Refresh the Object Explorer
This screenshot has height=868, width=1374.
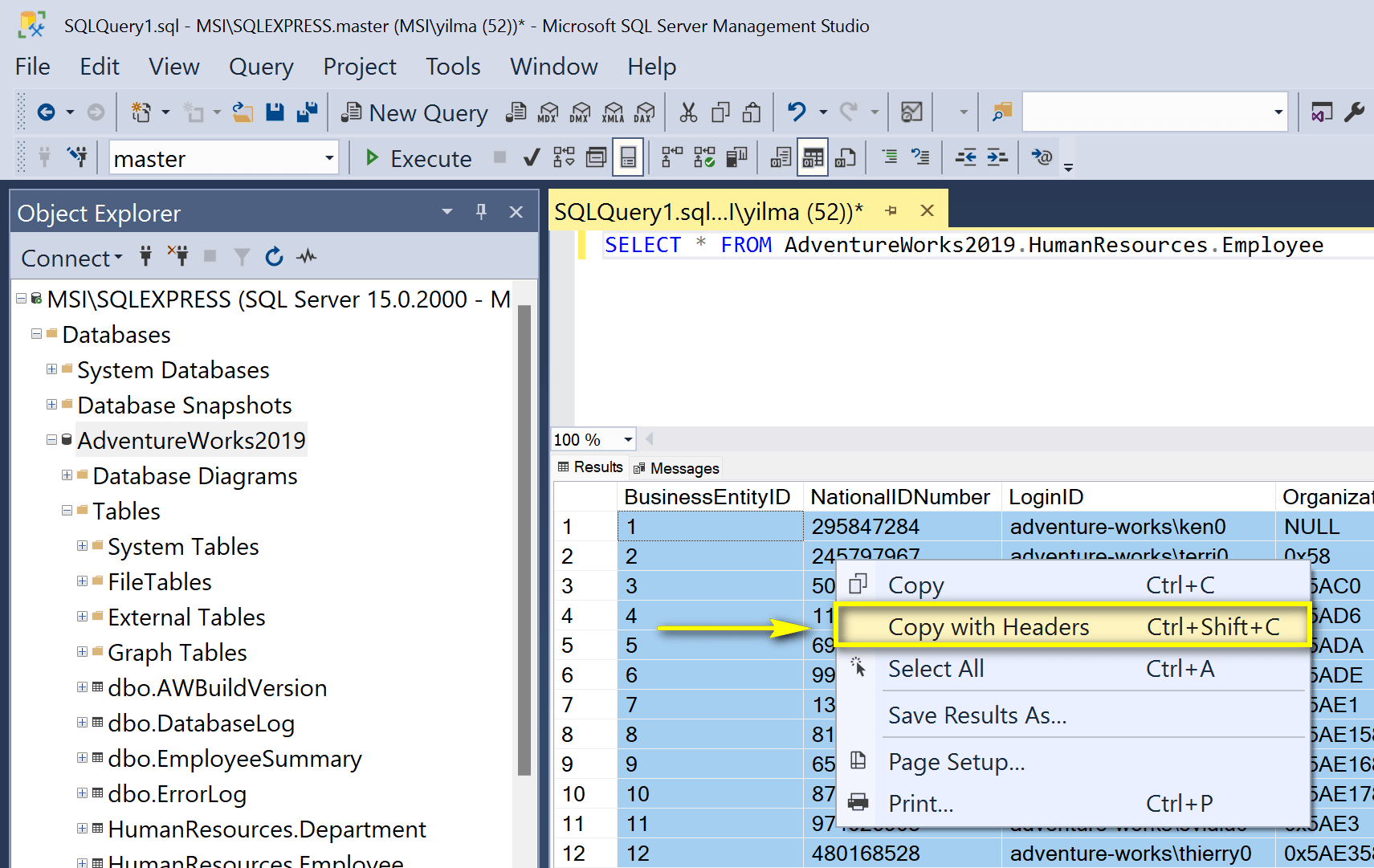pos(275,257)
